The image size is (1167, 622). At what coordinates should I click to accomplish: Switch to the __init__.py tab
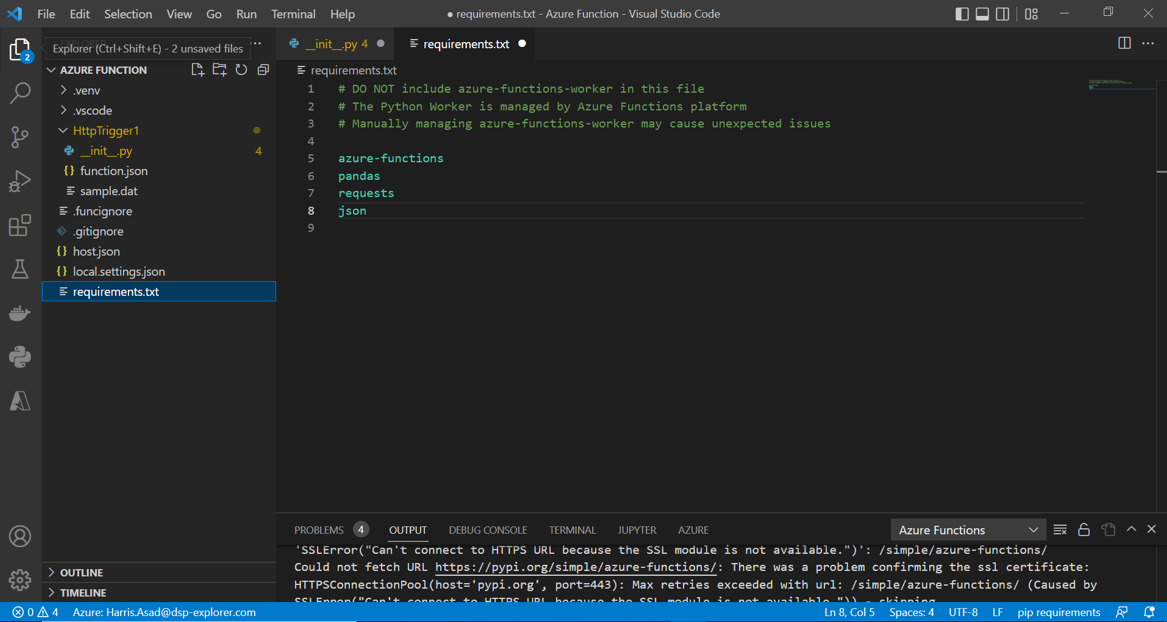pyautogui.click(x=335, y=44)
